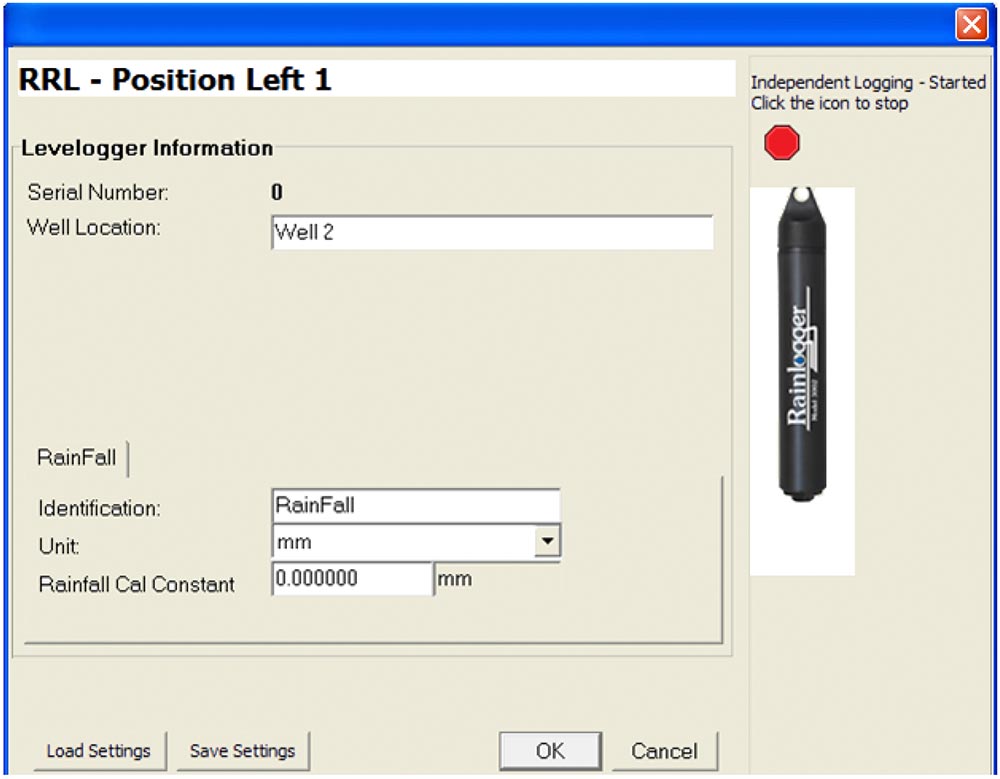
Task: Click the OK button
Action: click(549, 751)
